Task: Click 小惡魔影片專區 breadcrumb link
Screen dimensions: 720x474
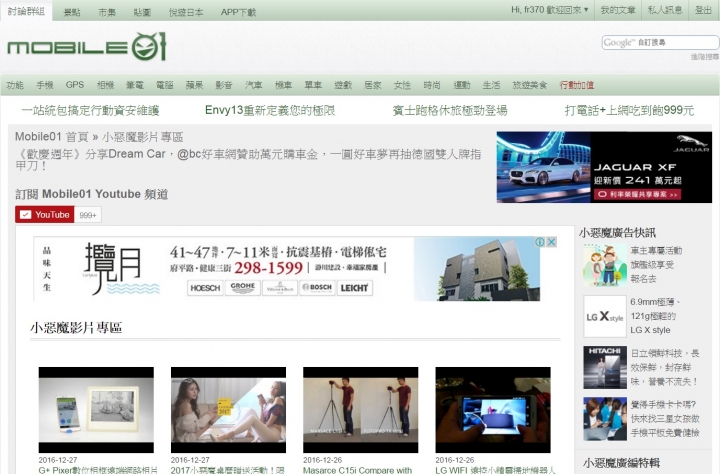Action: tap(143, 137)
